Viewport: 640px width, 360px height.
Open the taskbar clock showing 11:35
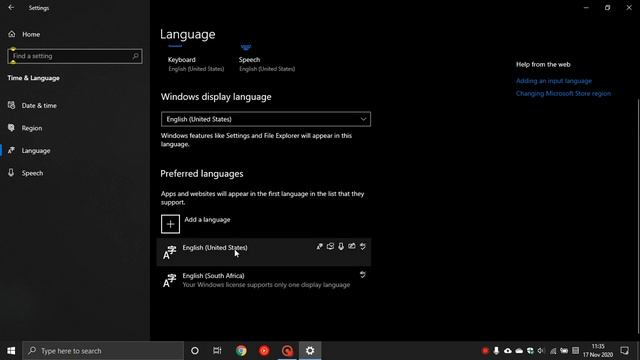point(598,351)
